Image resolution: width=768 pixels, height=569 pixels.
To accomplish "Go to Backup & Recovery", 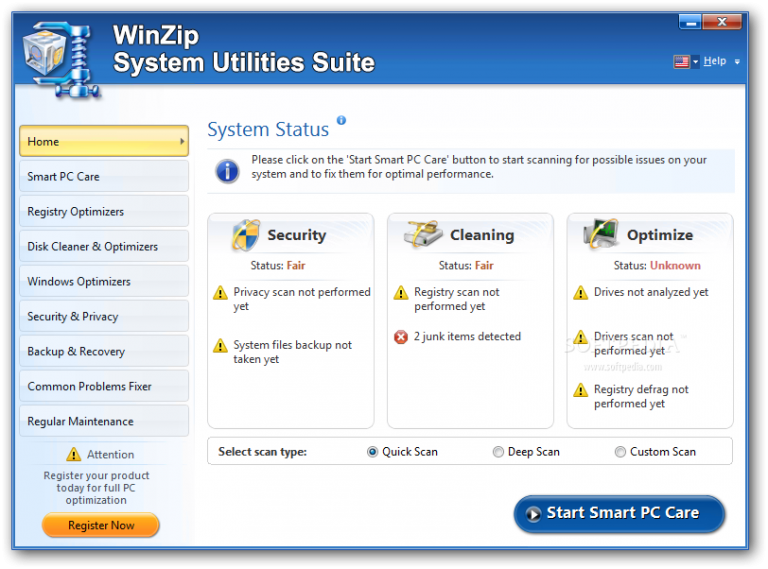I will coord(104,351).
